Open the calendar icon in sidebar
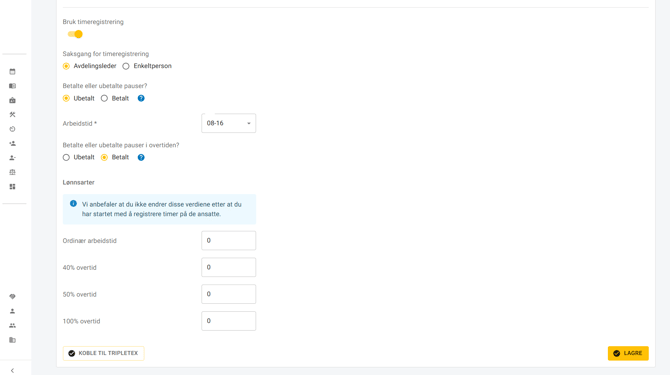Viewport: 670px width, 375px height. click(12, 72)
